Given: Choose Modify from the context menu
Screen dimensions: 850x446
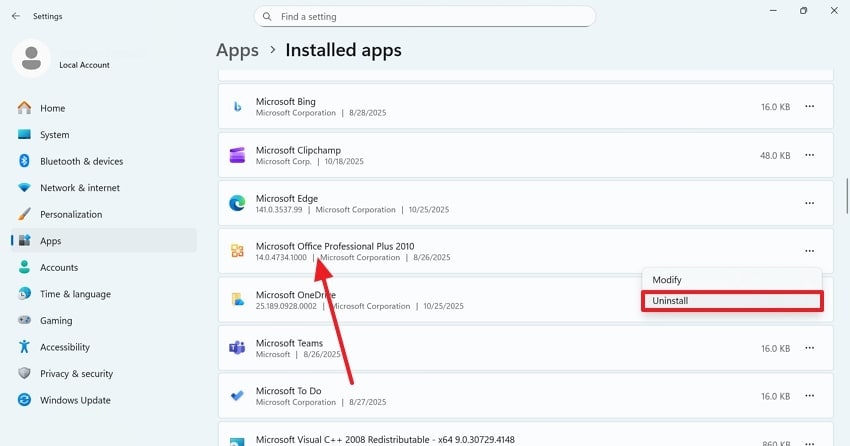Looking at the screenshot, I should (x=732, y=280).
